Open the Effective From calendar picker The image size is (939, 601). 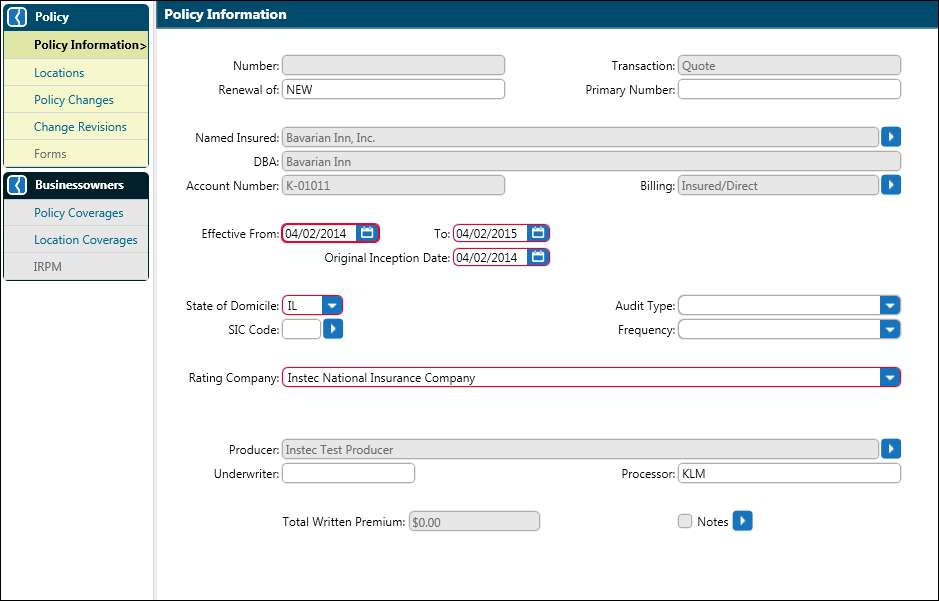pyautogui.click(x=367, y=233)
